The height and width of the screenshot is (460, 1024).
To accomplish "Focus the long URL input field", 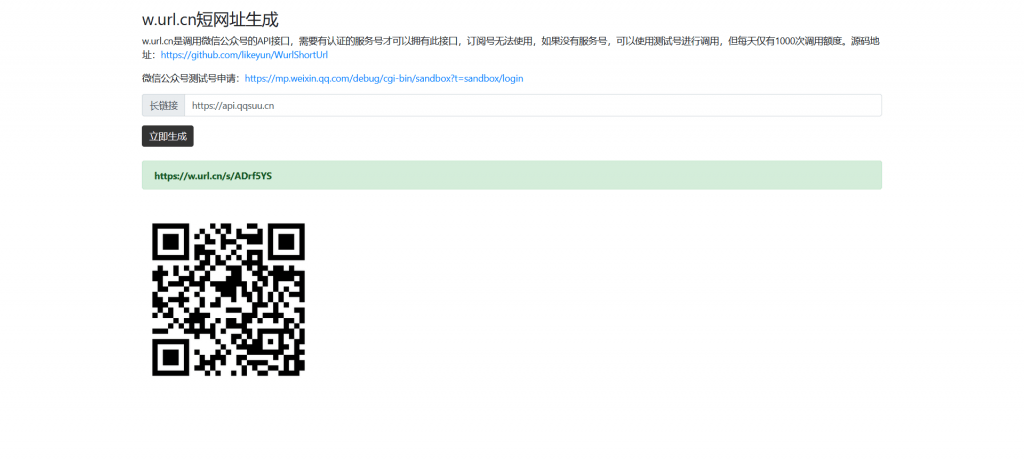I will click(x=532, y=105).
